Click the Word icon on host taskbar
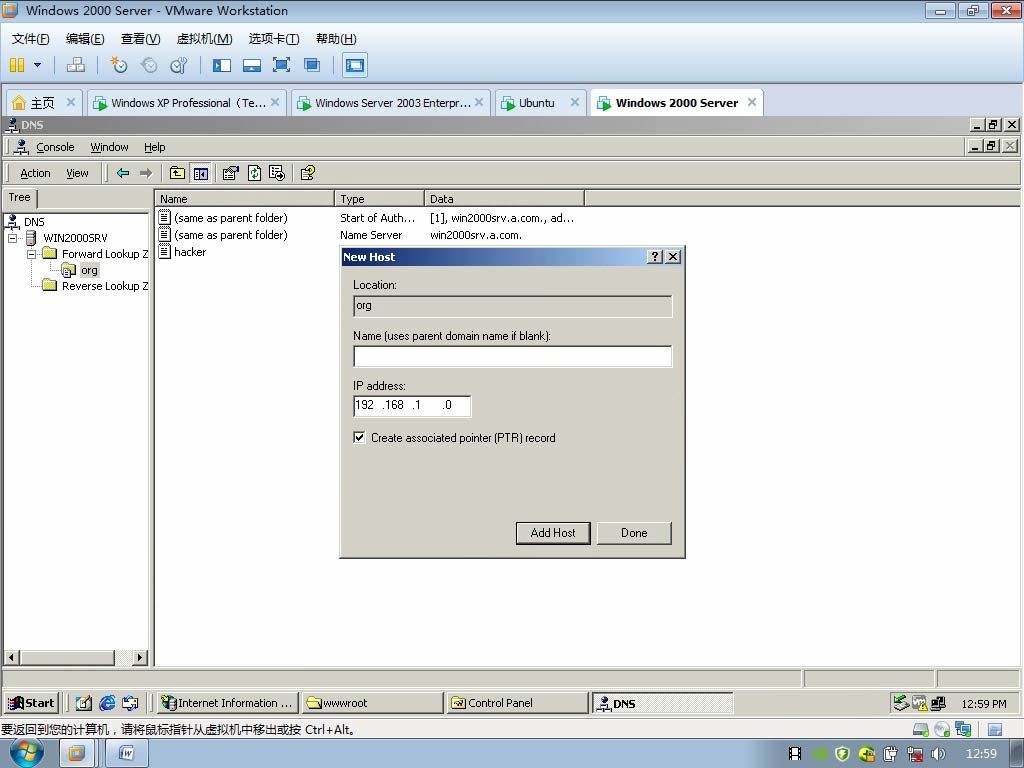This screenshot has height=768, width=1024. tap(127, 754)
